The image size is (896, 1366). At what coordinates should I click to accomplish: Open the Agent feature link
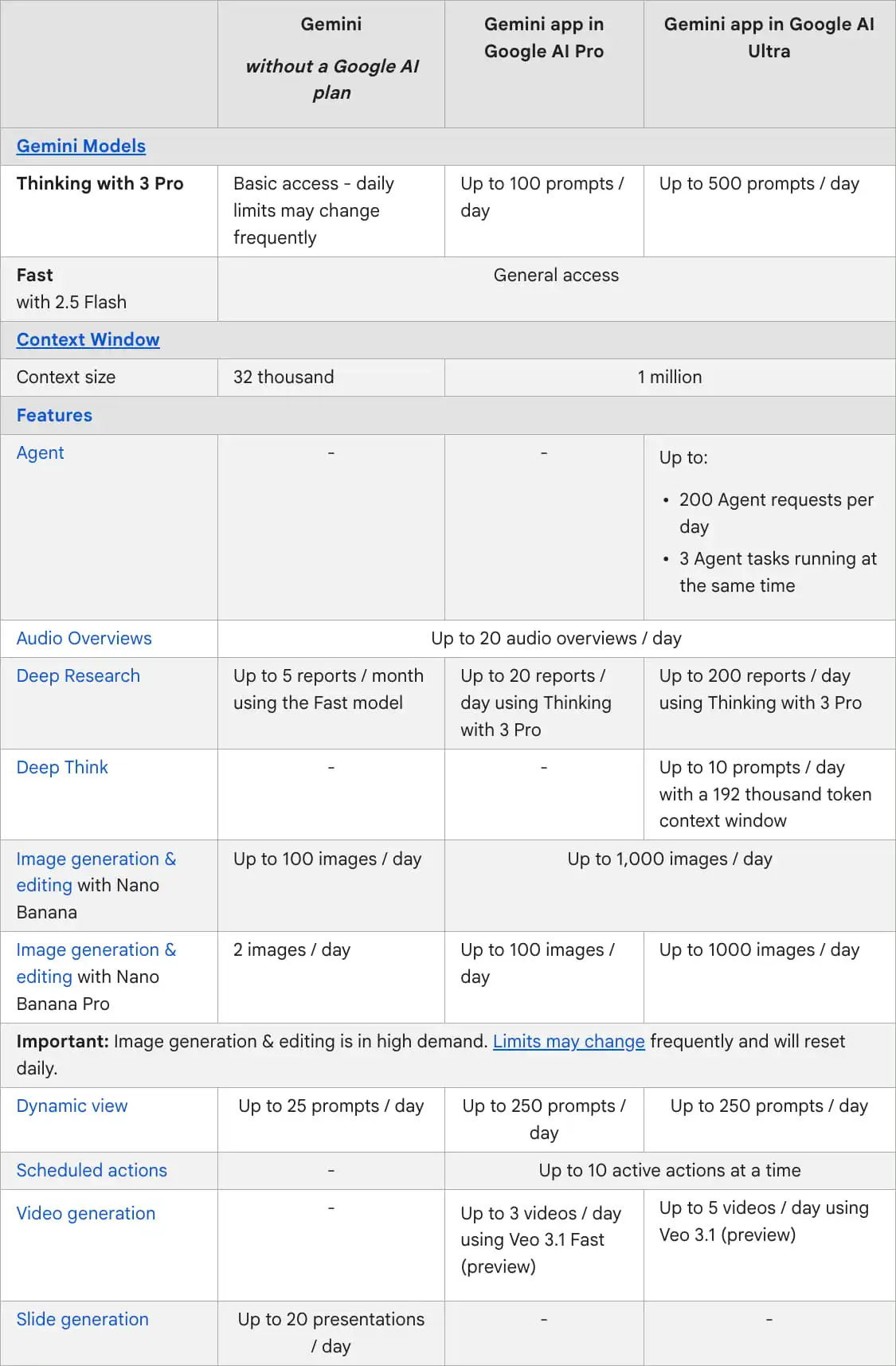40,452
